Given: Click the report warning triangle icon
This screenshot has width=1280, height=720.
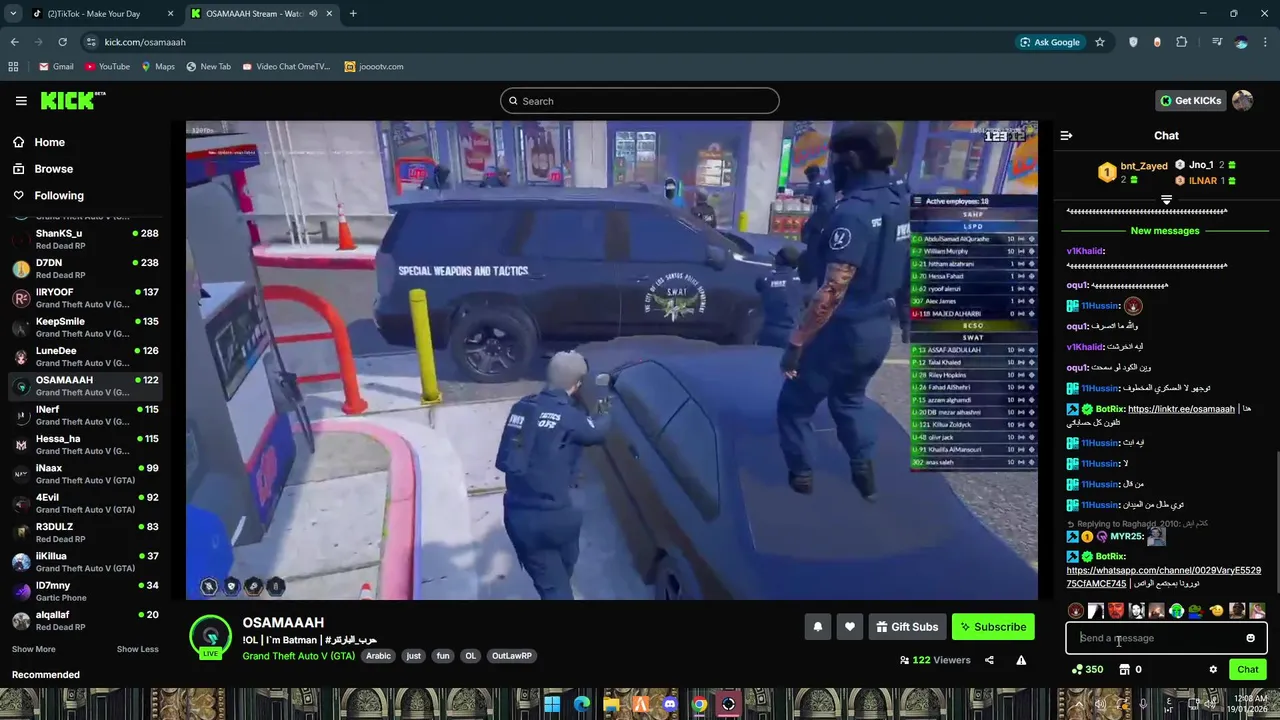Looking at the screenshot, I should [1021, 660].
